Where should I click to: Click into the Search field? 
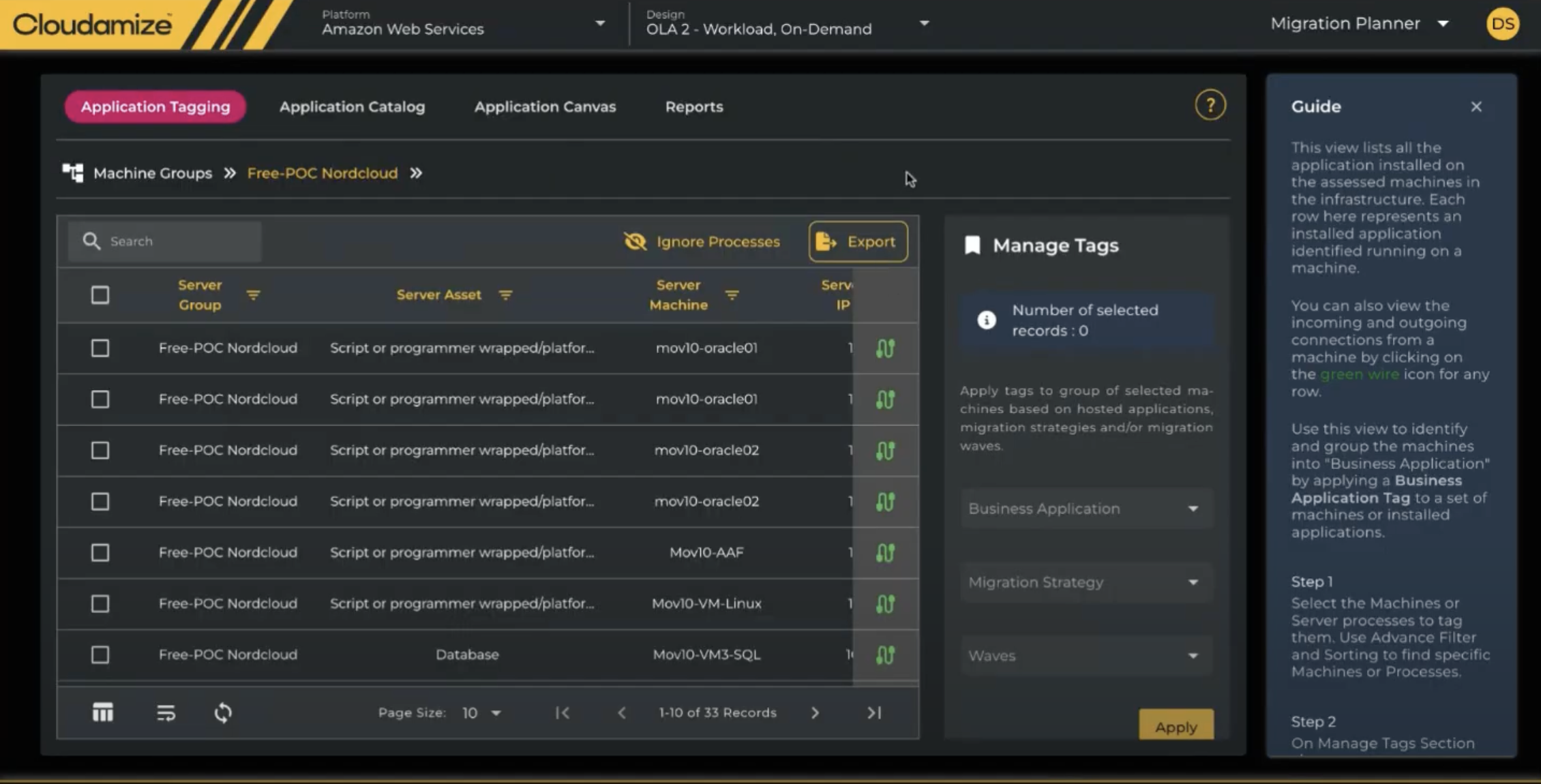click(164, 241)
